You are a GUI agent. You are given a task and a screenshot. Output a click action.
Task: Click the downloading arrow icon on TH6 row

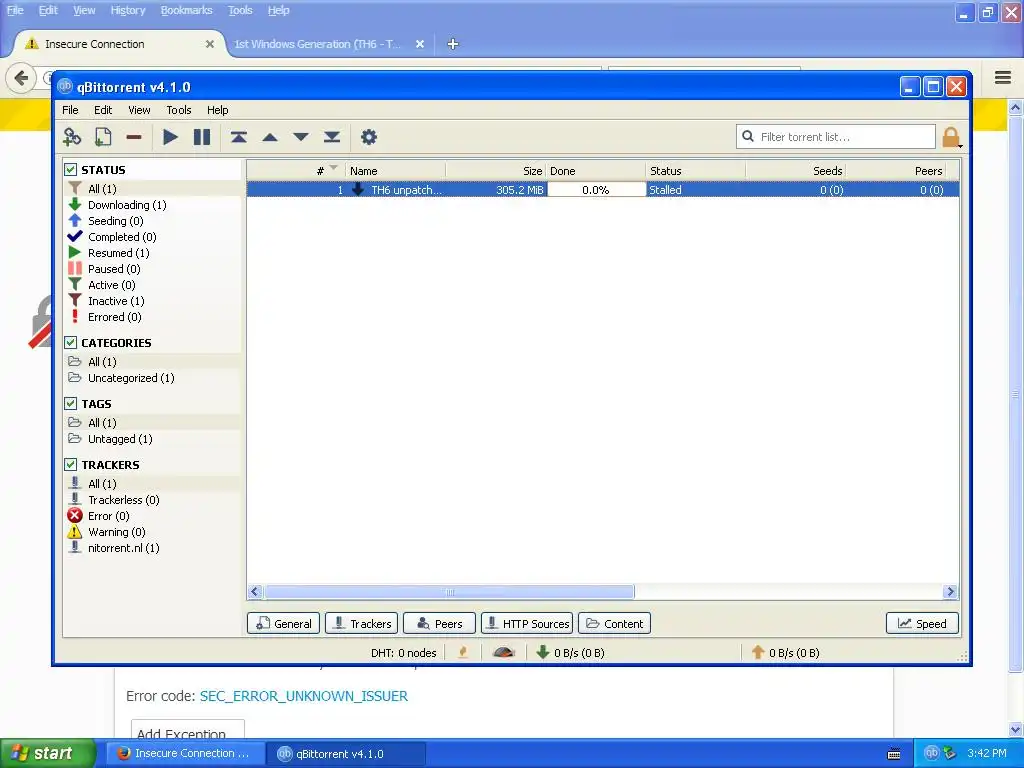coord(358,189)
